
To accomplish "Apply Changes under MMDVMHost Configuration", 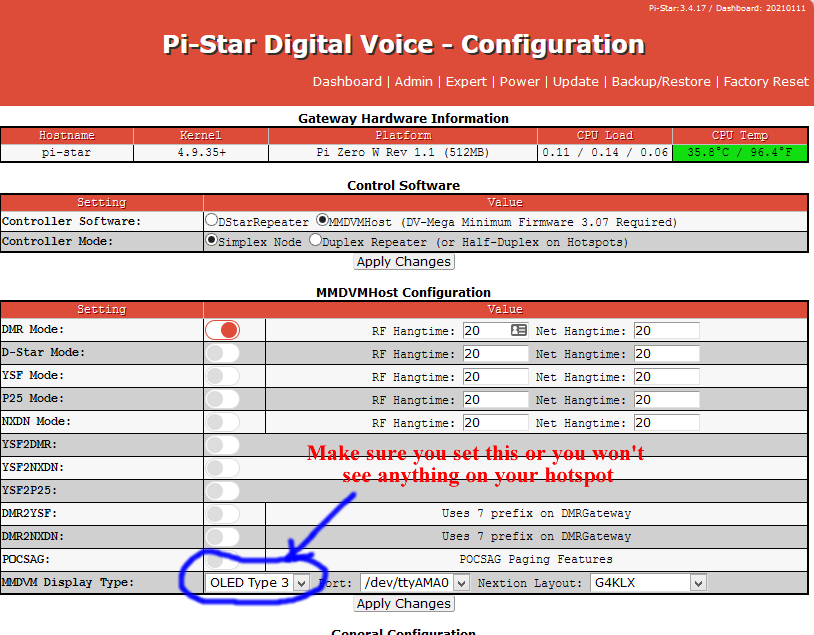I will [404, 604].
